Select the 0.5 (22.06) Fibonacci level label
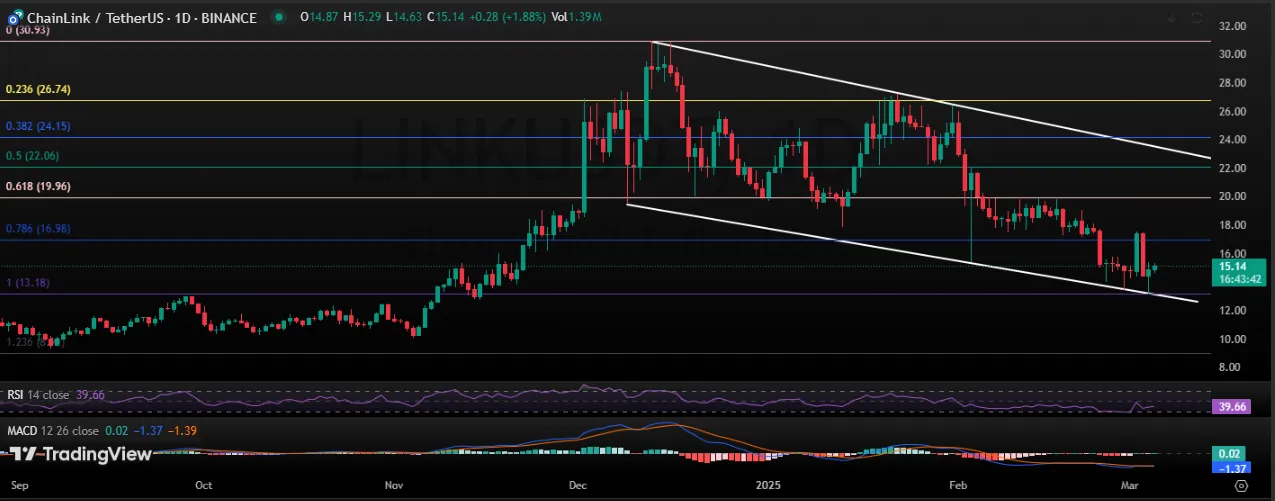 (34, 156)
